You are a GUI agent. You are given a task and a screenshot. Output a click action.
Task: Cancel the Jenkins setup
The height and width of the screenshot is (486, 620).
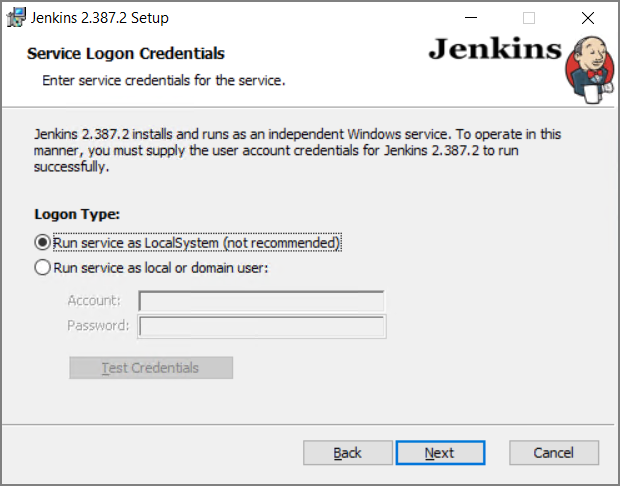pos(554,453)
